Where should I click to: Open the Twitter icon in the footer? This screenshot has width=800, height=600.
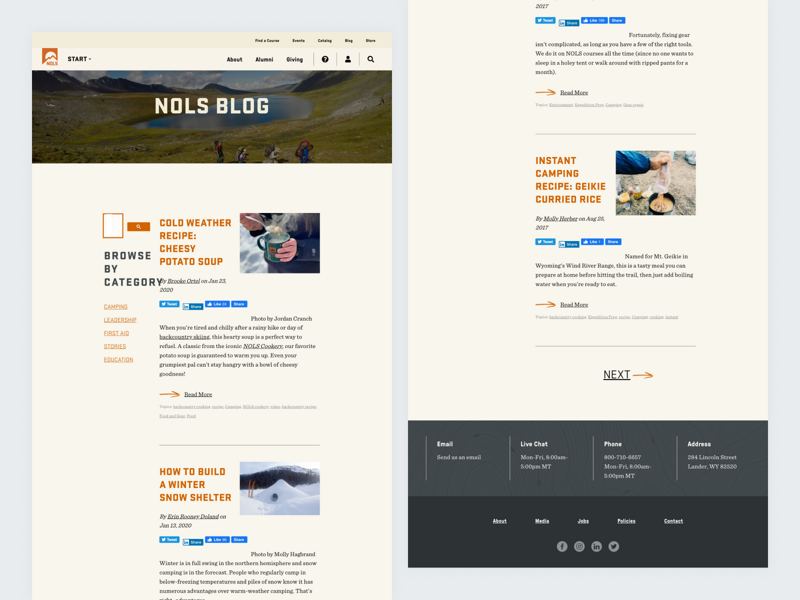coord(613,546)
